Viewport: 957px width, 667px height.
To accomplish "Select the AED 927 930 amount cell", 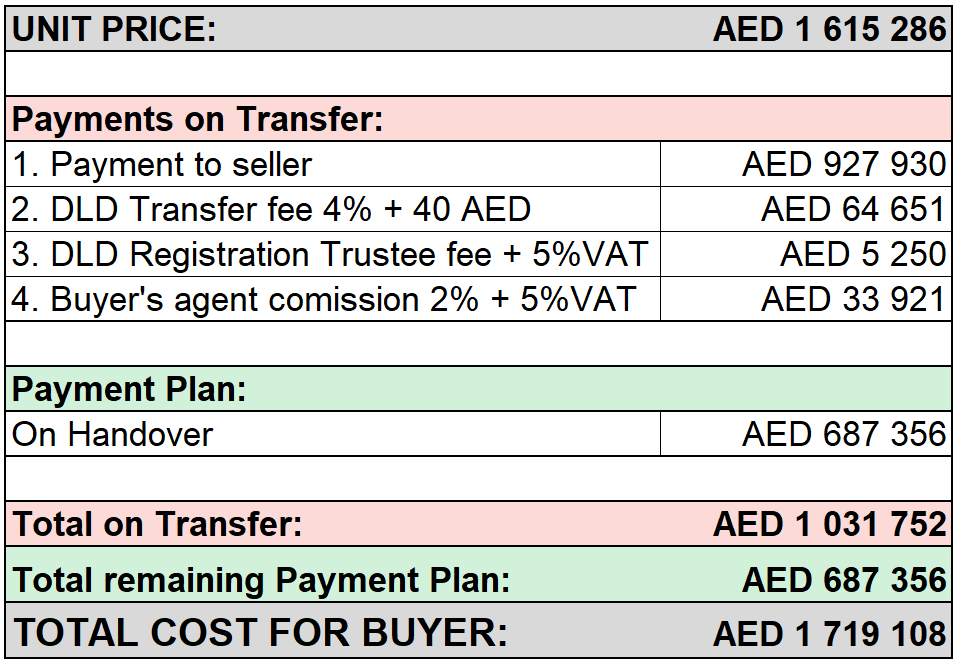I will point(806,164).
